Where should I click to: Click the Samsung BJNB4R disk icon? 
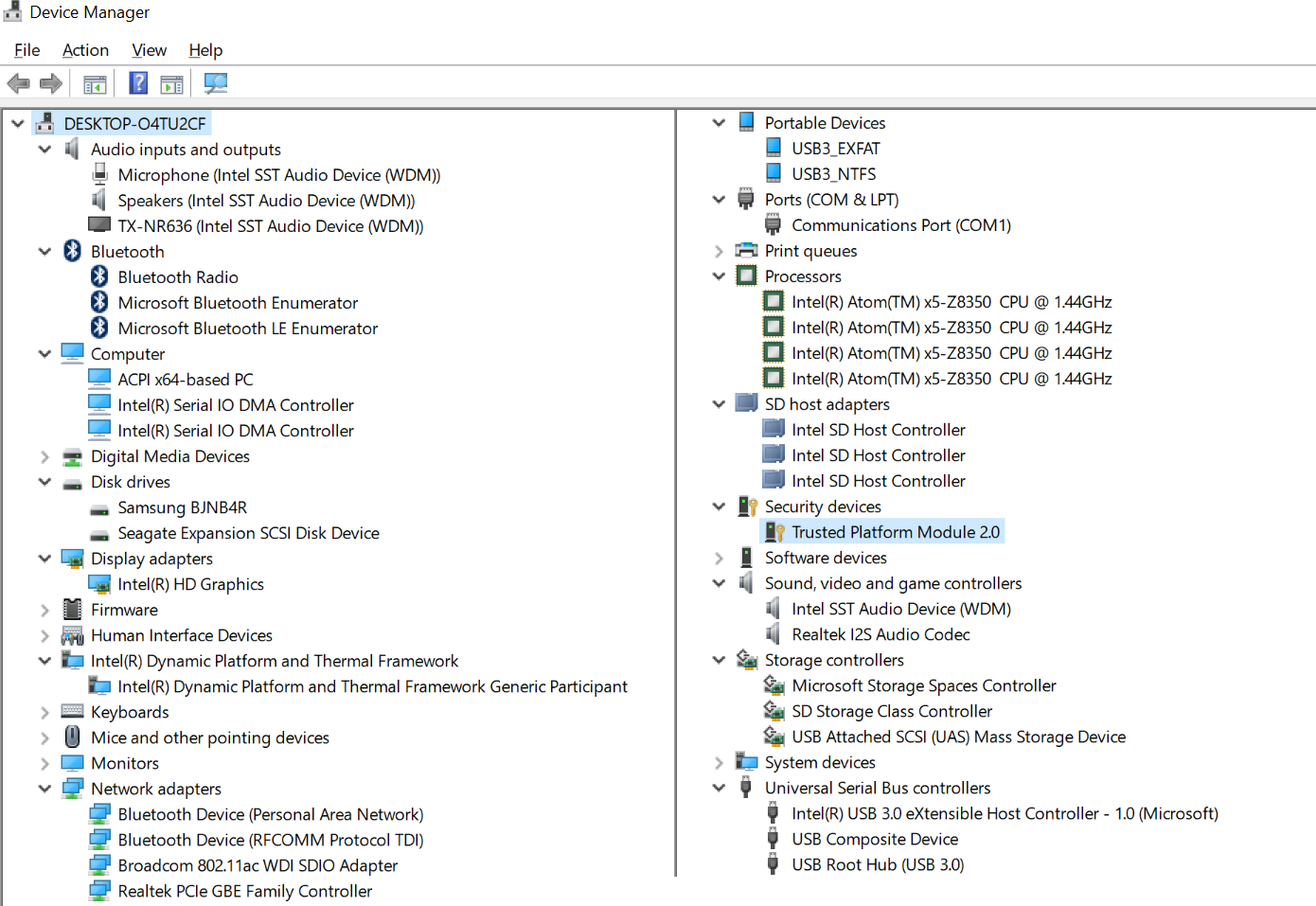click(x=99, y=509)
